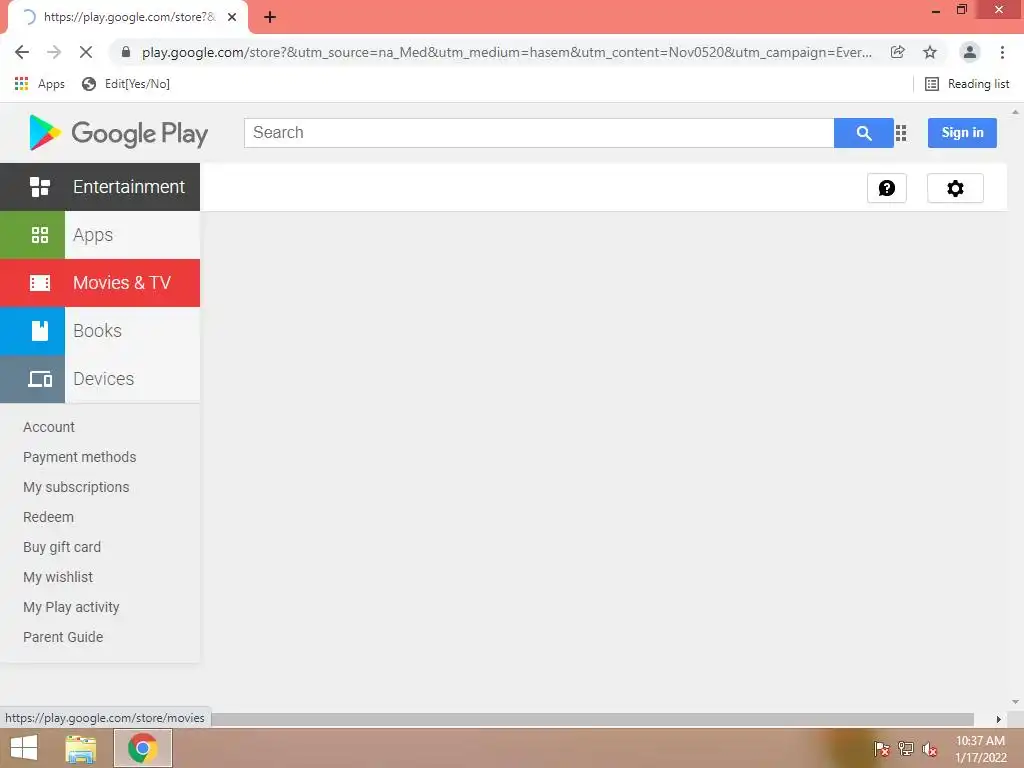Click the muted volume tray icon
The height and width of the screenshot is (768, 1024).
[930, 749]
